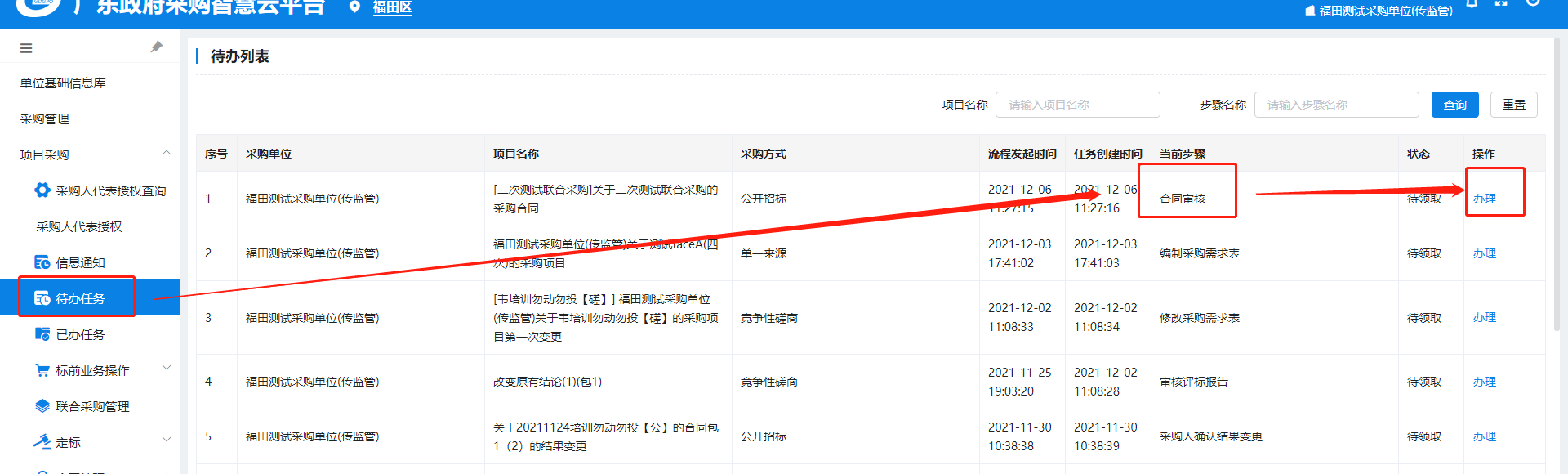Image resolution: width=1568 pixels, height=474 pixels.
Task: Click the hamburger menu icon in sidebar
Action: (26, 48)
